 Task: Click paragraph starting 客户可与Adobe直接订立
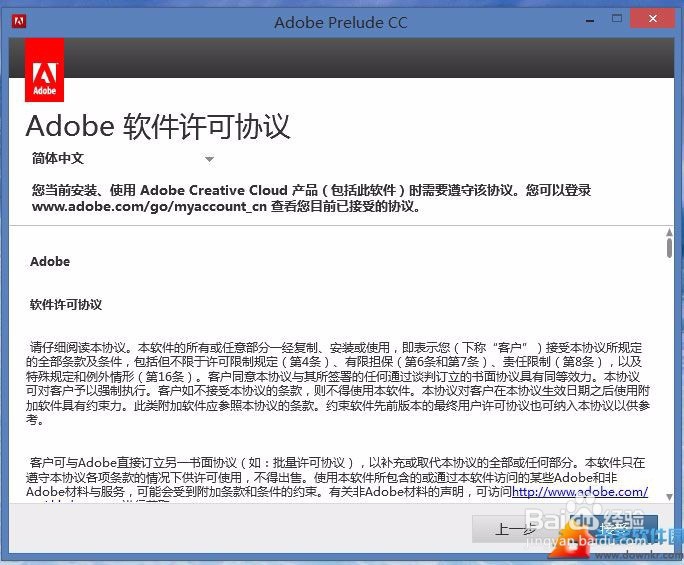click(337, 479)
